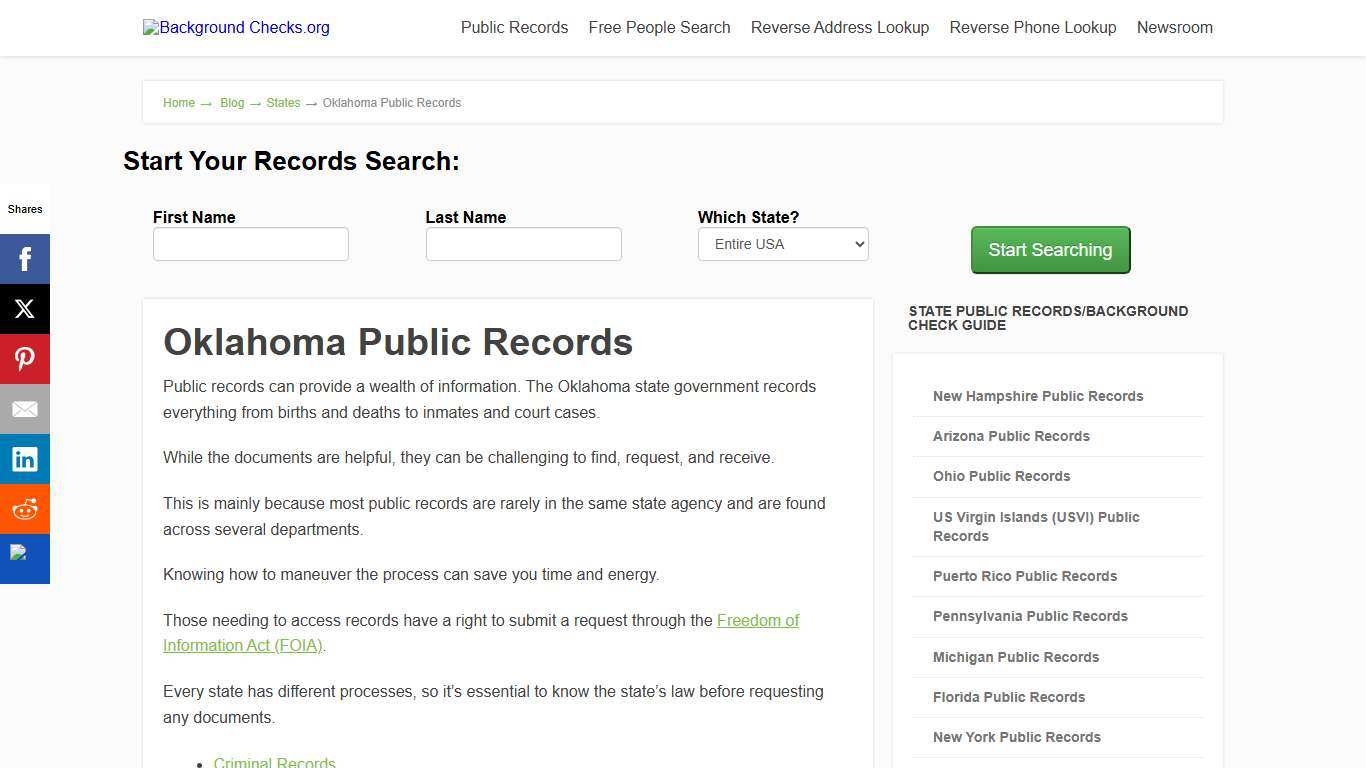This screenshot has height=768, width=1366.
Task: Visit the Criminal Records page
Action: point(274,762)
